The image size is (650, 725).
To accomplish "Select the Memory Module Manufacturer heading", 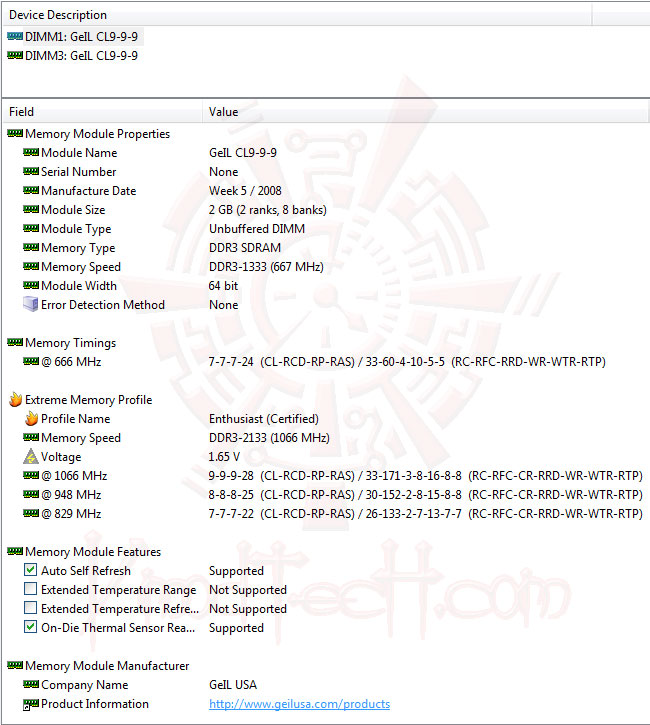I will (107, 666).
